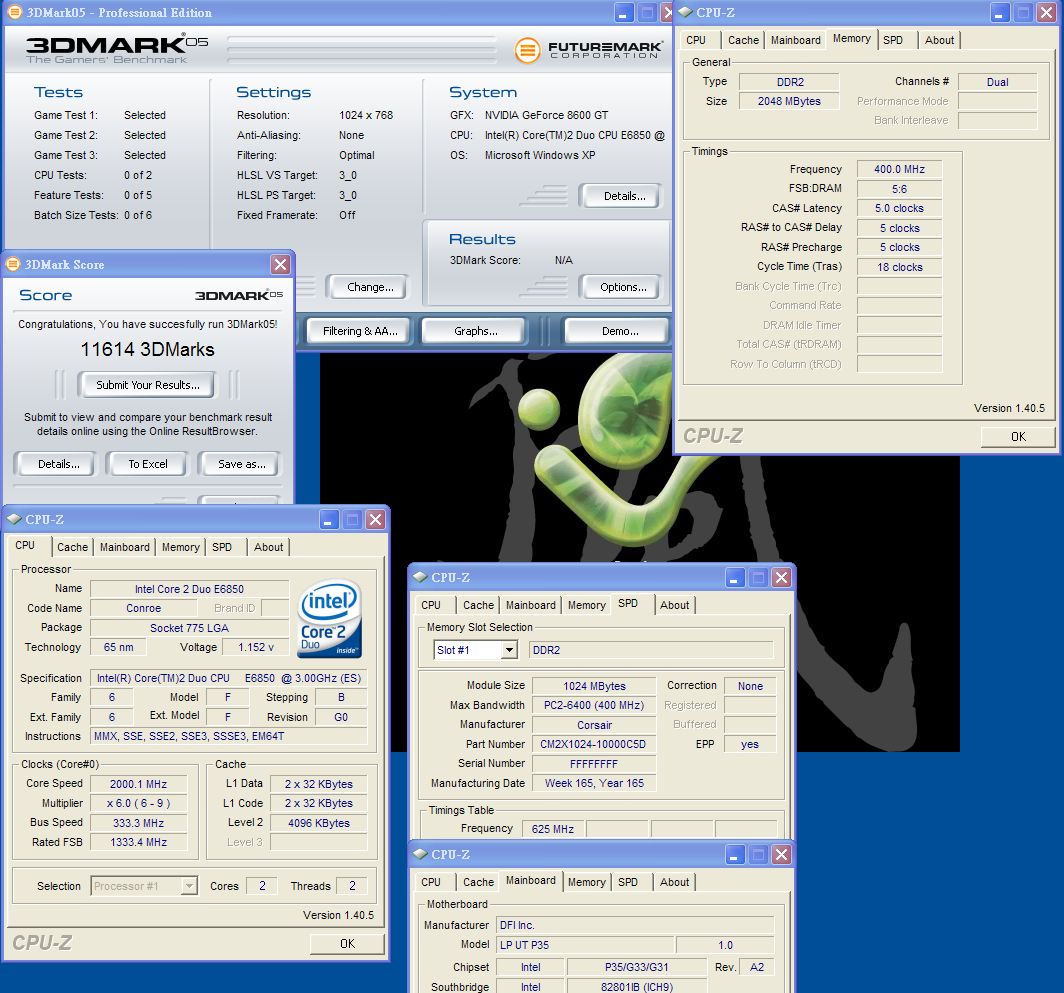Viewport: 1064px width, 993px height.
Task: Open Cache tab in CPU-Z processor window
Action: click(73, 547)
